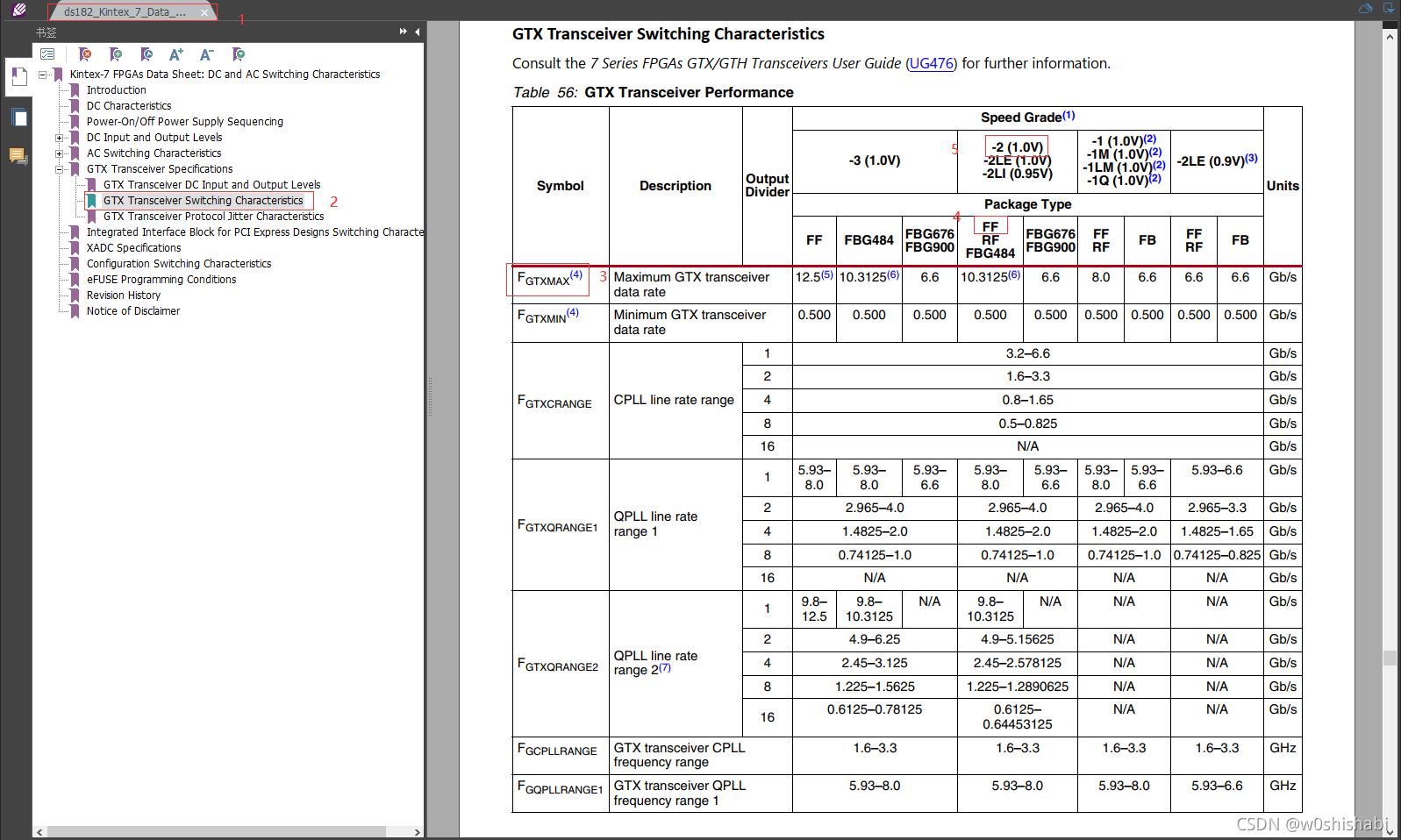
Task: Collapse the bookmarks panel with left arrow
Action: [418, 32]
